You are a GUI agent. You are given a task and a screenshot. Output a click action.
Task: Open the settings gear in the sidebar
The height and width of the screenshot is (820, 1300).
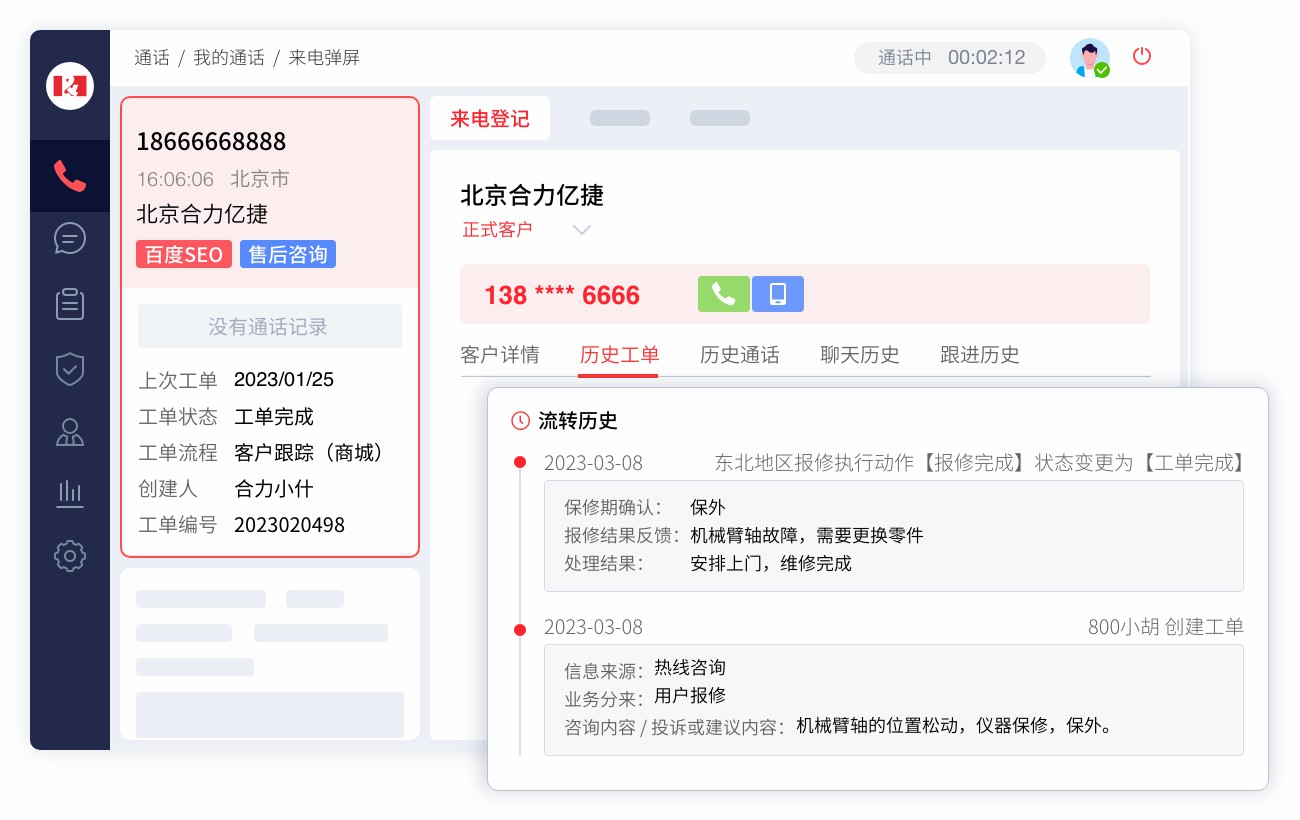pos(70,556)
